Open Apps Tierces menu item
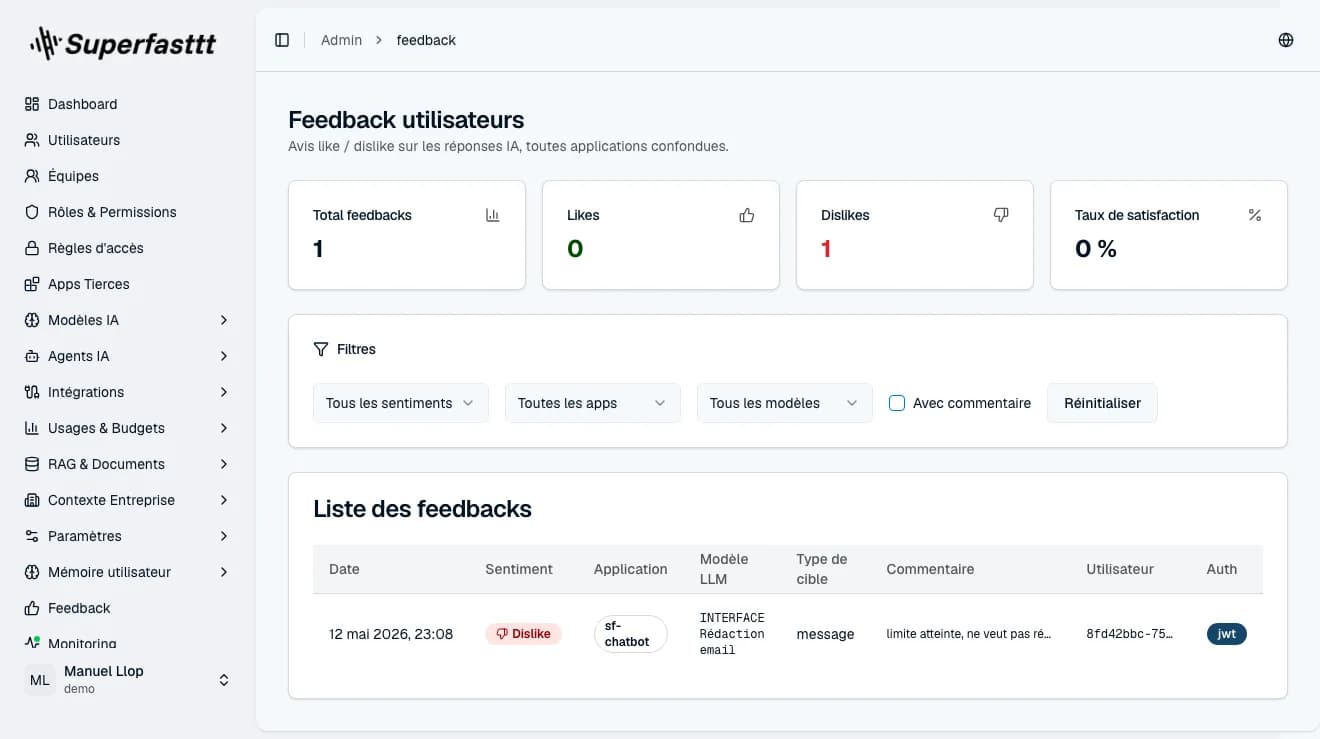 [x=128, y=284]
